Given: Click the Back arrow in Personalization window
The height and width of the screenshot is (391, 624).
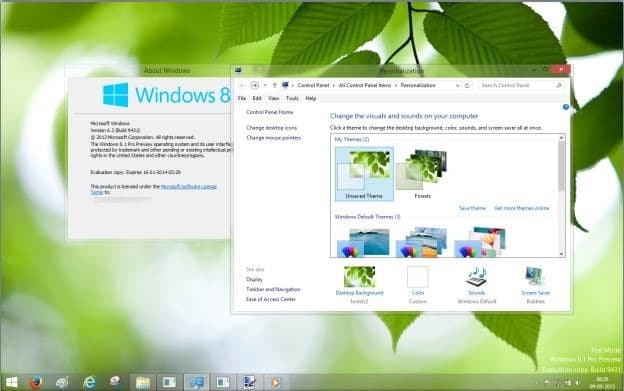Looking at the screenshot, I should tap(242, 85).
